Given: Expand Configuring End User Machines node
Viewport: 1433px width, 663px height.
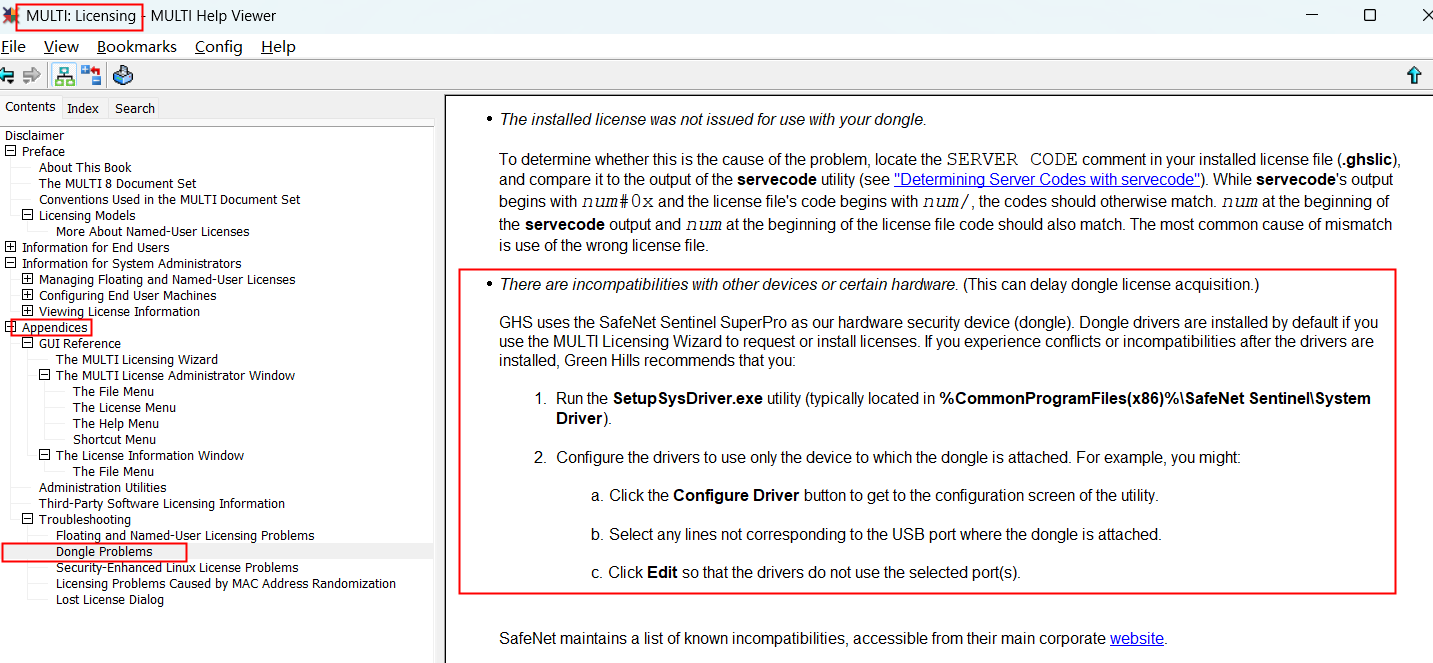Looking at the screenshot, I should click(x=28, y=295).
